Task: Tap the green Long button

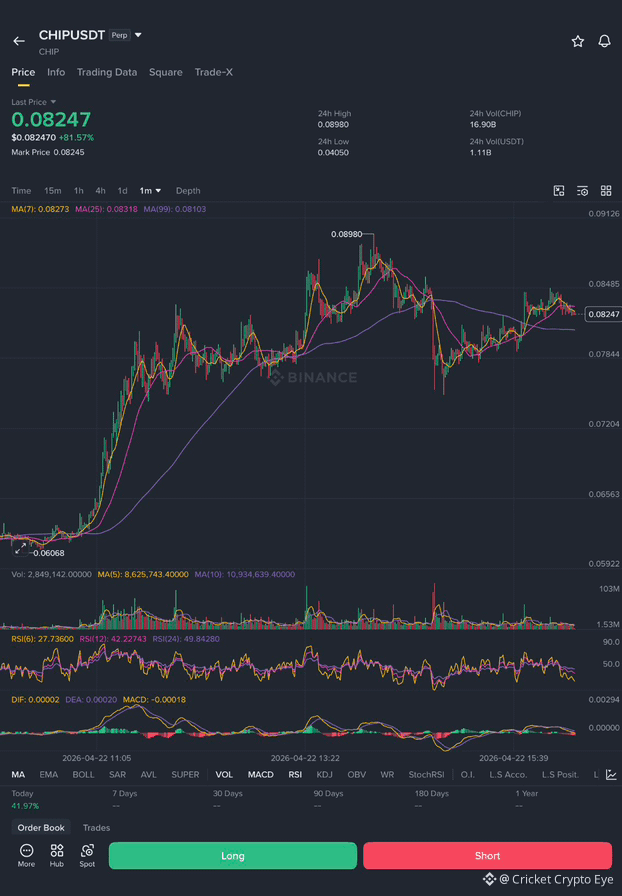Action: pyautogui.click(x=233, y=855)
